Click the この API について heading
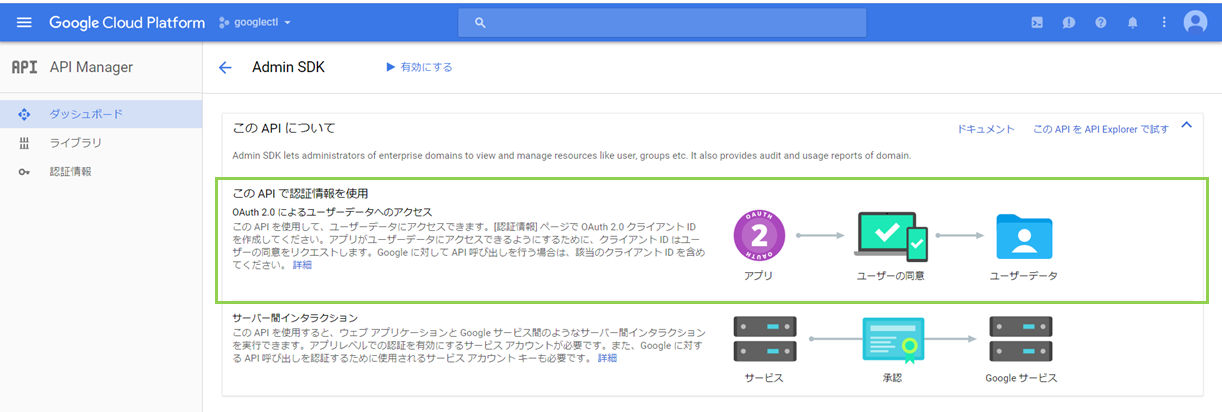The height and width of the screenshot is (412, 1222). [x=284, y=128]
